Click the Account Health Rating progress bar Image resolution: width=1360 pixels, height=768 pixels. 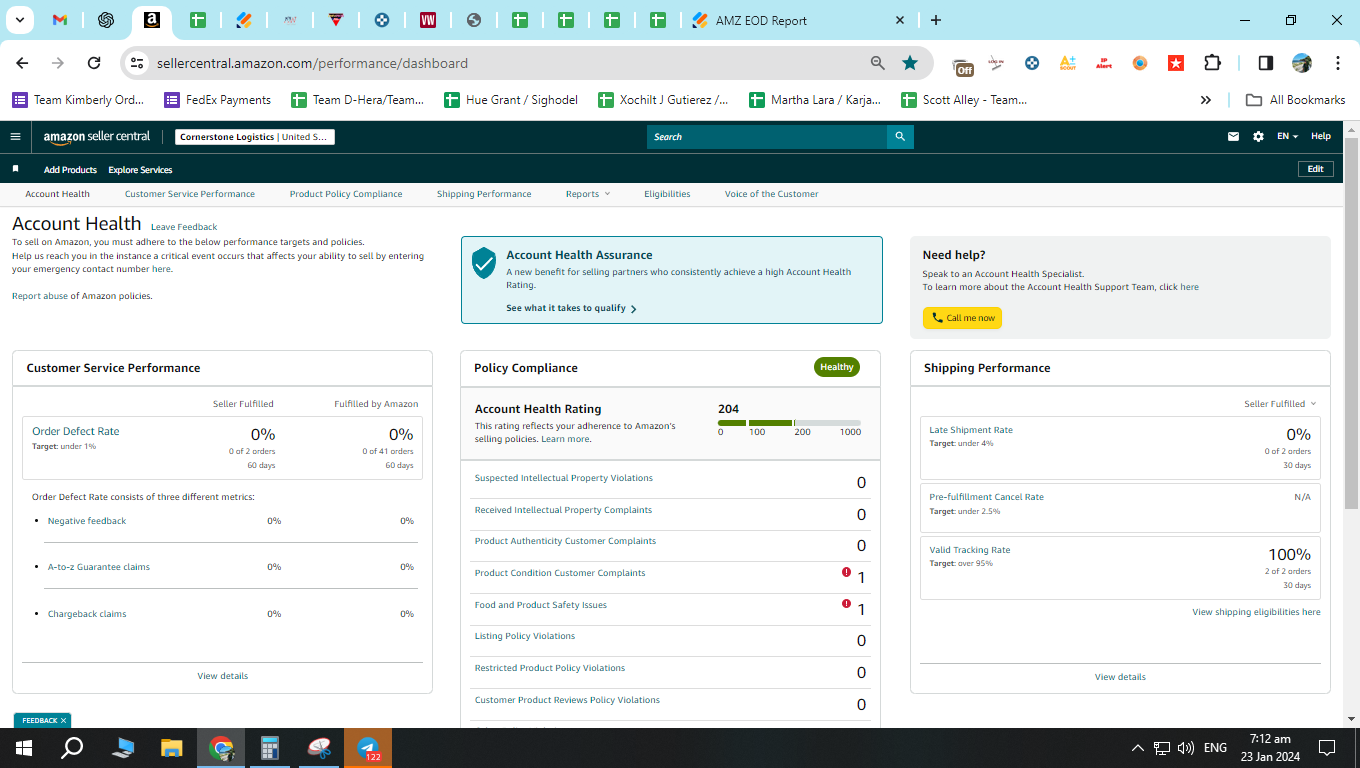789,423
